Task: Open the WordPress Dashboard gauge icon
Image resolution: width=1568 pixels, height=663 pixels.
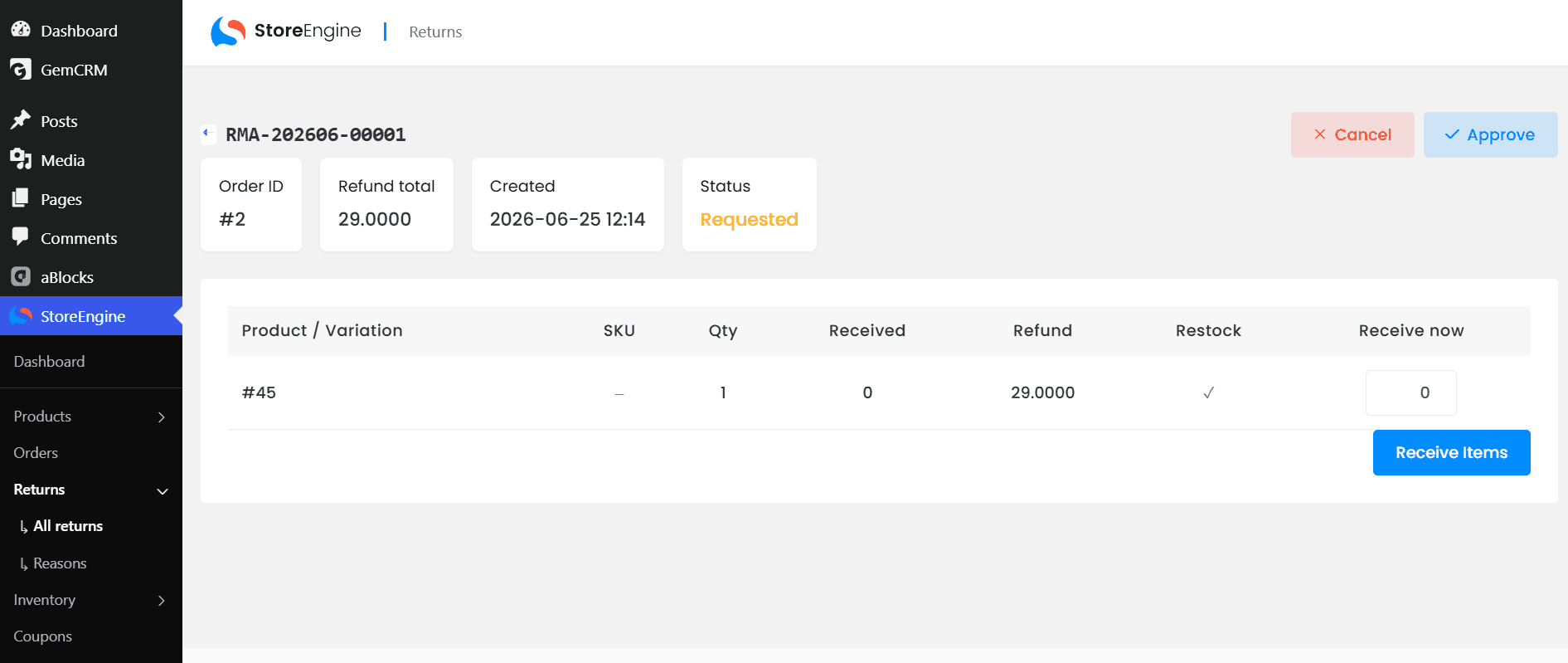Action: tap(21, 30)
